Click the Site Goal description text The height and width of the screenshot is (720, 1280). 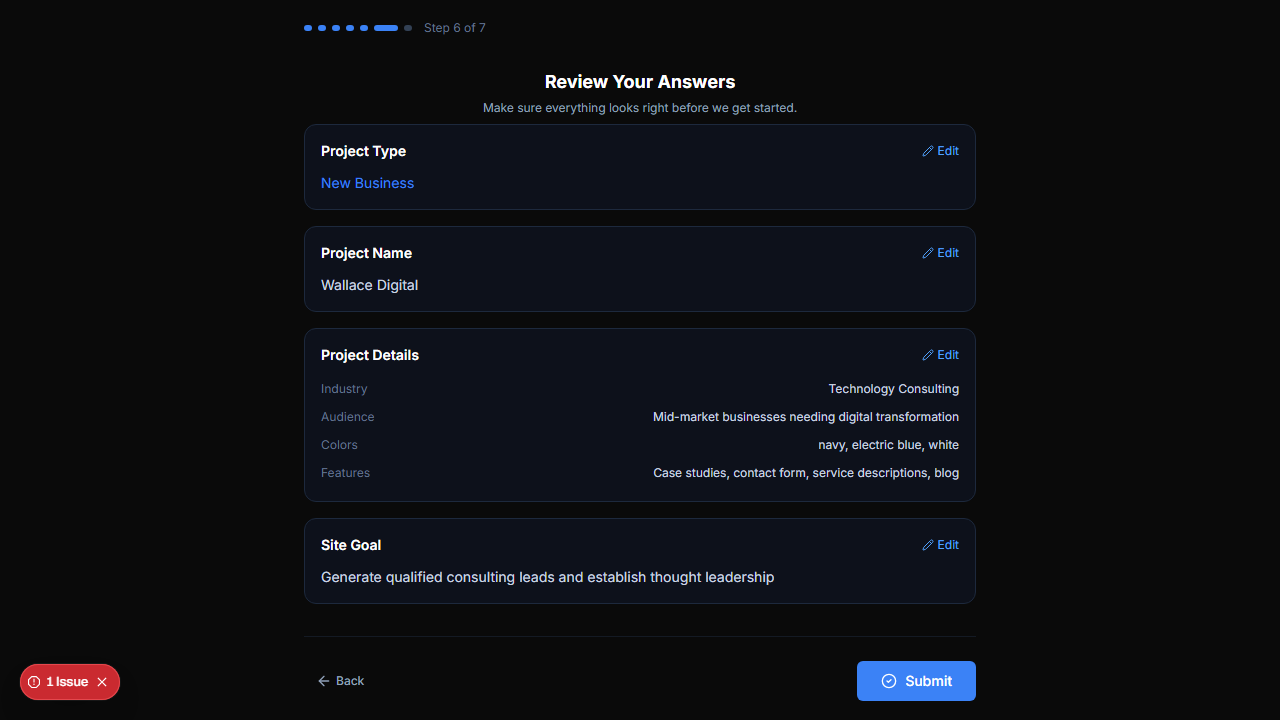547,577
